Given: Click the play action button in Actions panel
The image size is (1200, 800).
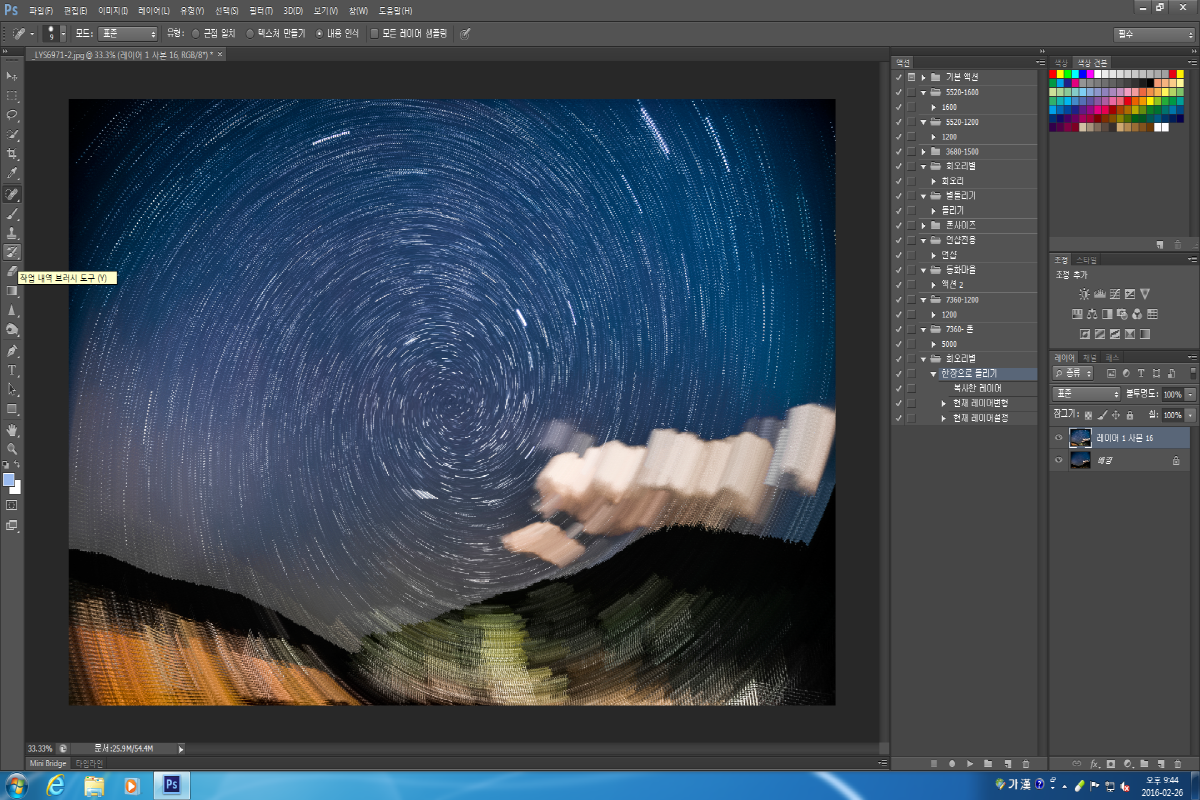Looking at the screenshot, I should tap(970, 763).
